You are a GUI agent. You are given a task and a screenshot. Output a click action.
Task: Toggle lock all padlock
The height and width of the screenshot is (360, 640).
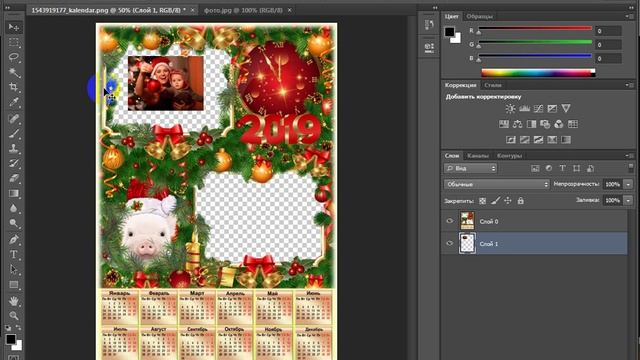[520, 201]
